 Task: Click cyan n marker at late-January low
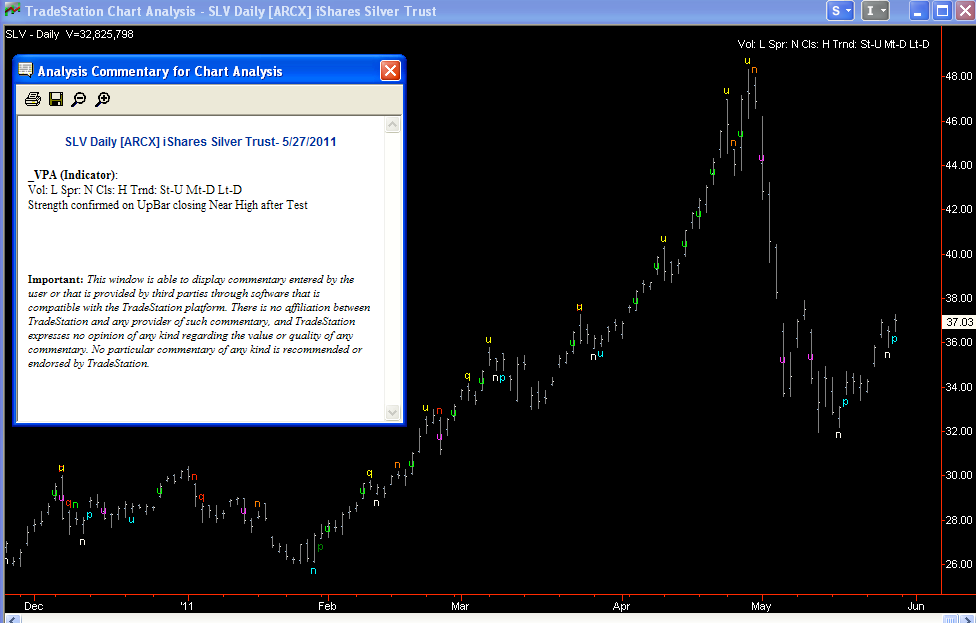pyautogui.click(x=313, y=571)
